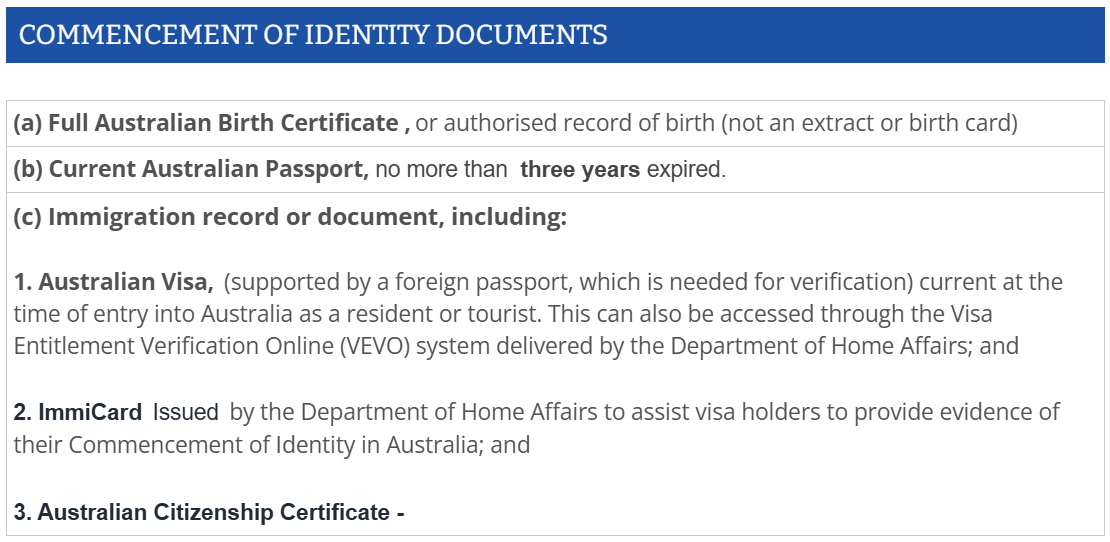
Task: Click the 'Entitlement Verification Online (VEVO)' text
Action: click(x=212, y=347)
